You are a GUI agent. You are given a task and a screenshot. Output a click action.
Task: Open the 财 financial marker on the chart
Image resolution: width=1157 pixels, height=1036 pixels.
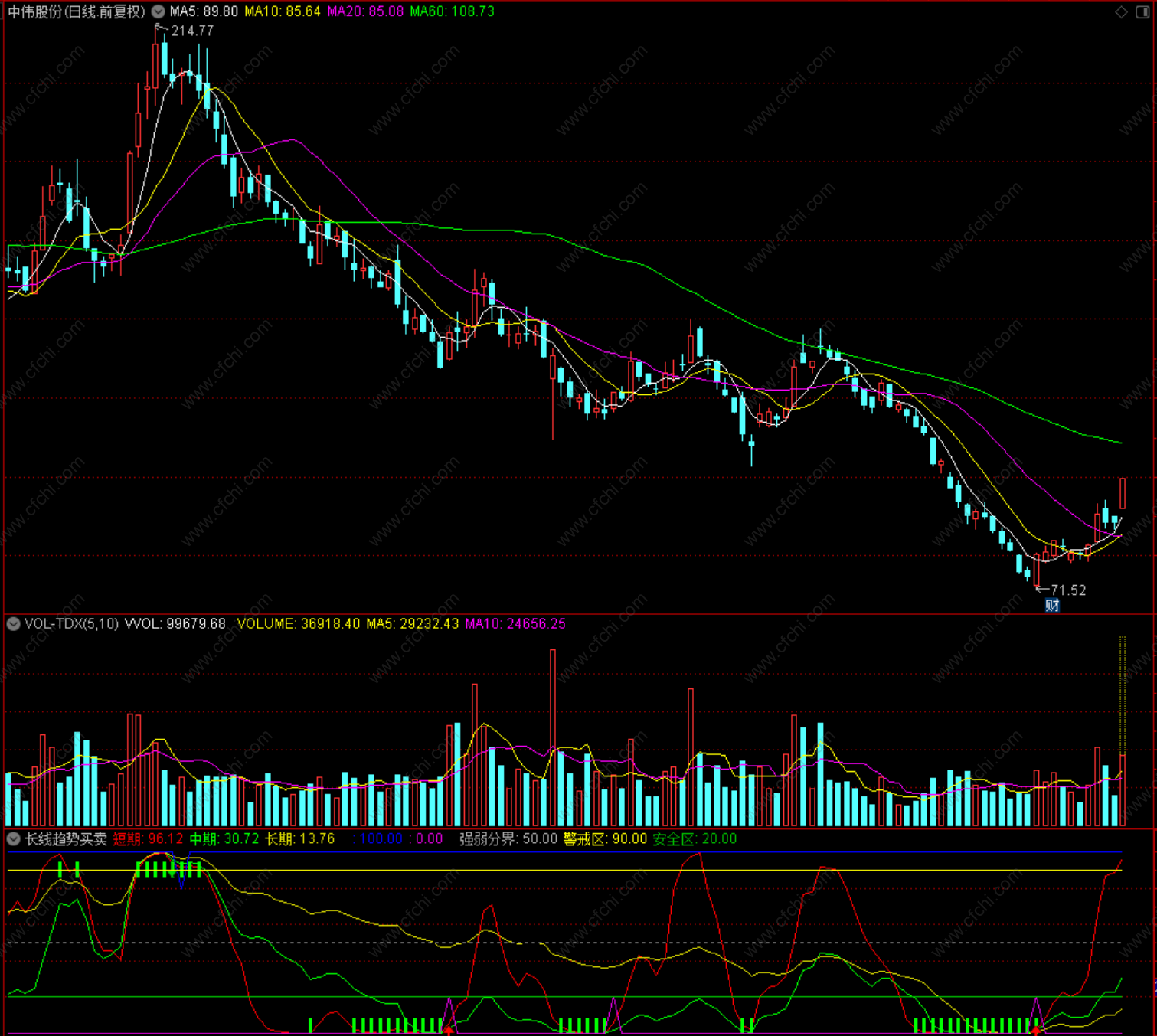[x=1053, y=606]
